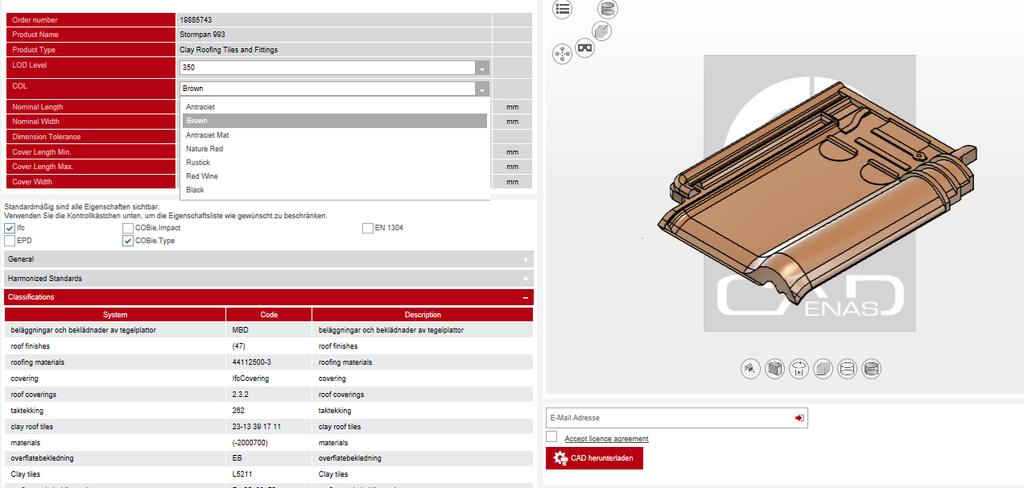Click the (-2000700) code cell
Screen dimensions: 1024x488
(250, 443)
